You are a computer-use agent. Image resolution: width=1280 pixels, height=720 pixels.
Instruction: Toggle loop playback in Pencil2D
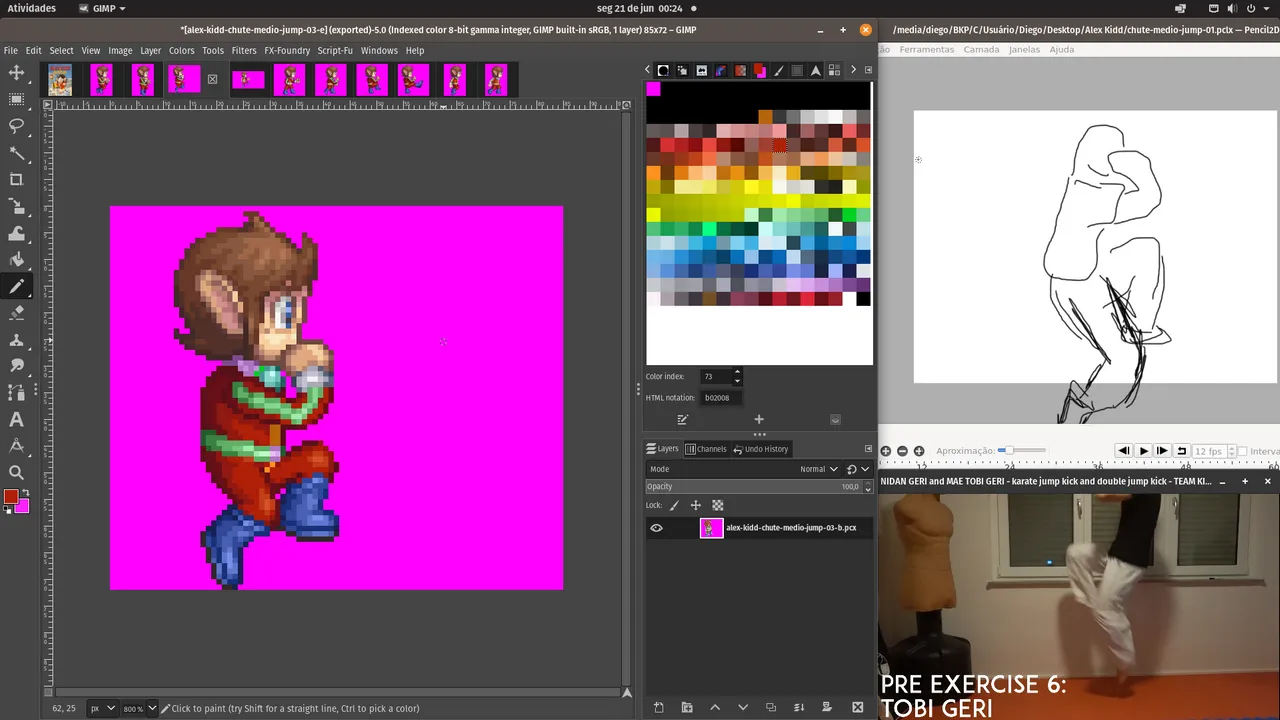click(x=1181, y=451)
